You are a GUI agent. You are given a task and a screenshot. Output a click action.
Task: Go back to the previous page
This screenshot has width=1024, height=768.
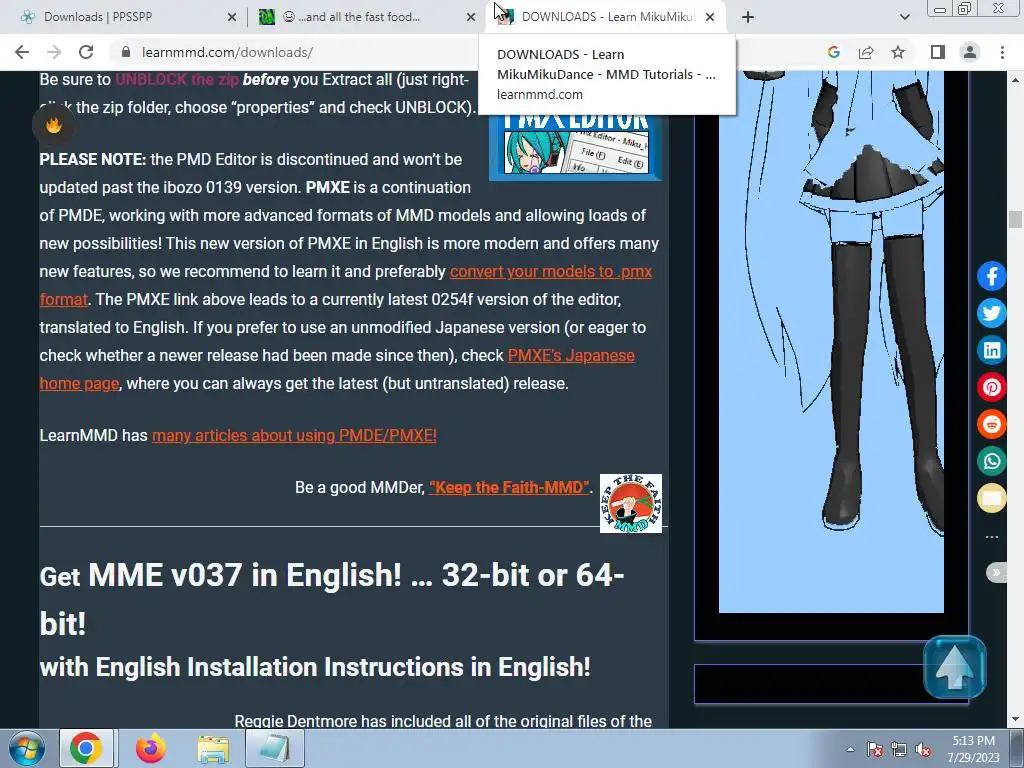point(22,52)
